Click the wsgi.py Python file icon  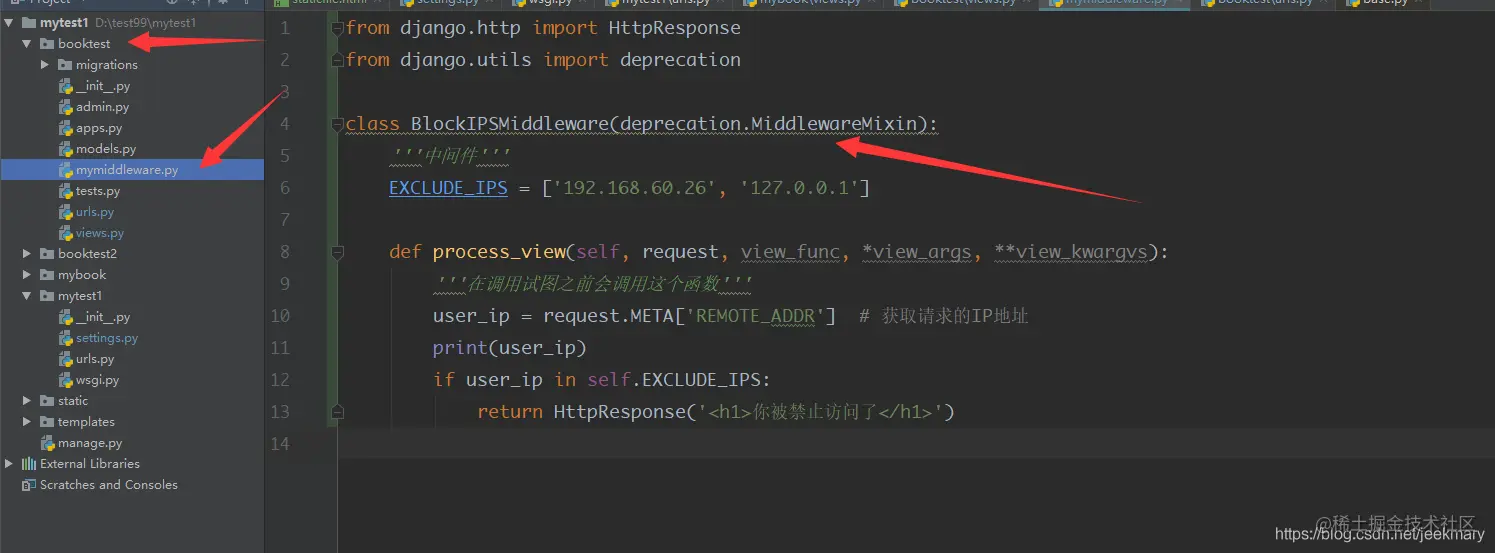click(x=66, y=380)
